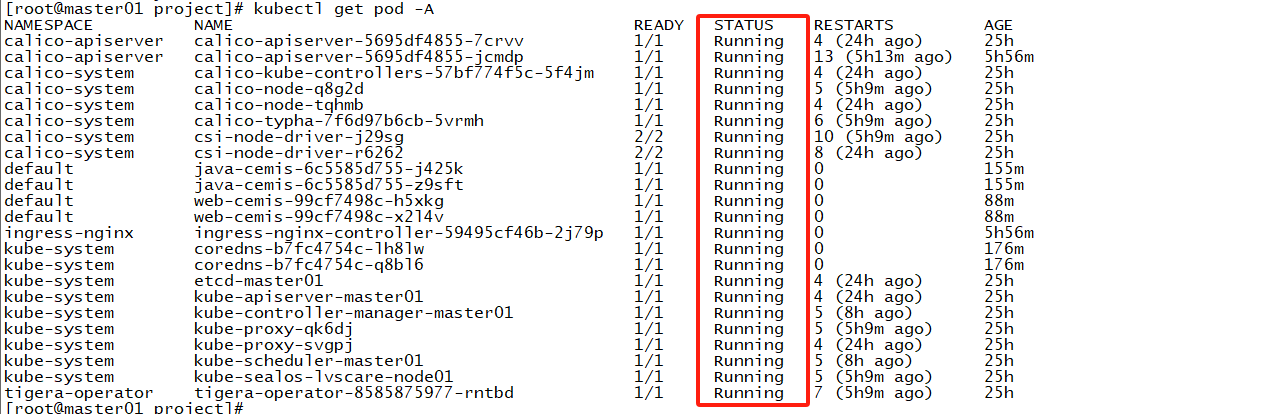Click Running status of ingress-nginx-controller pod
This screenshot has height=414, width=1261.
[x=749, y=233]
